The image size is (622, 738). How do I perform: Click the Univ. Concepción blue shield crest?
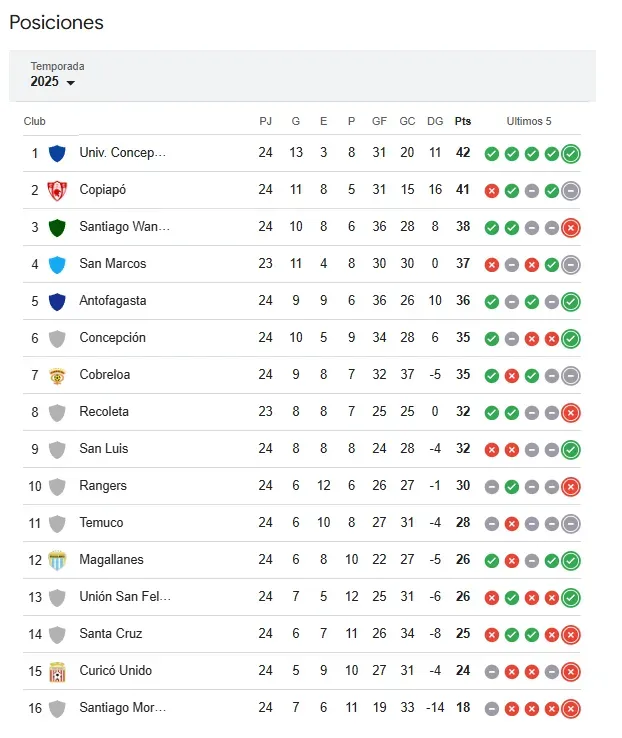(57, 153)
